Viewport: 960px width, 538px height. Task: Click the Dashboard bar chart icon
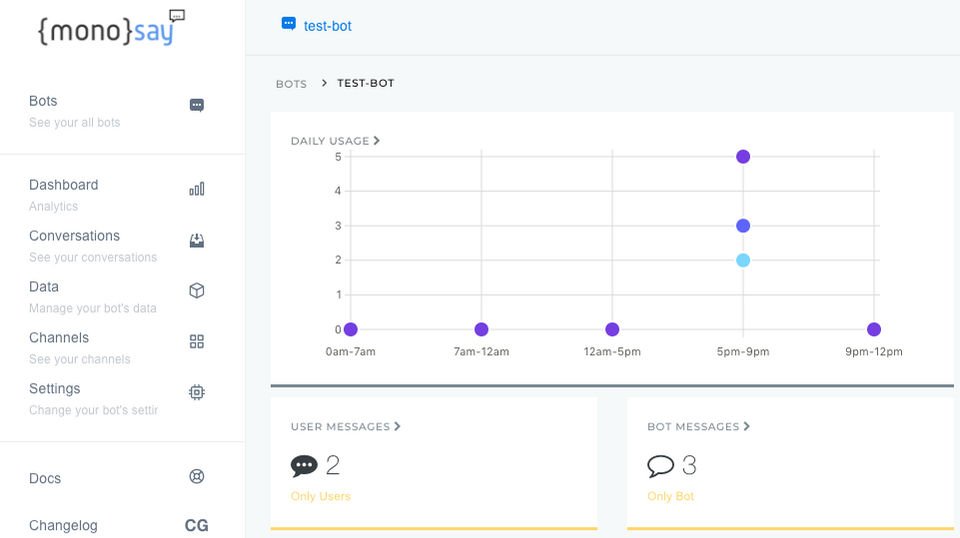point(197,189)
